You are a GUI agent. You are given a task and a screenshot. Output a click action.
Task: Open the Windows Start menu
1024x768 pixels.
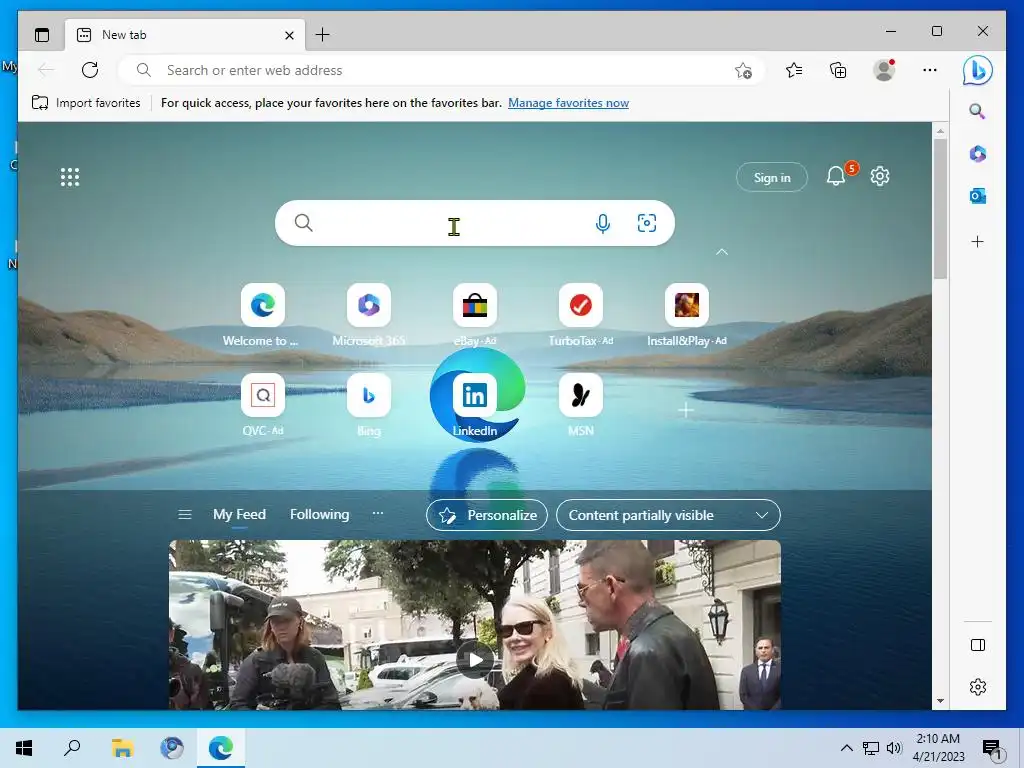(24, 748)
